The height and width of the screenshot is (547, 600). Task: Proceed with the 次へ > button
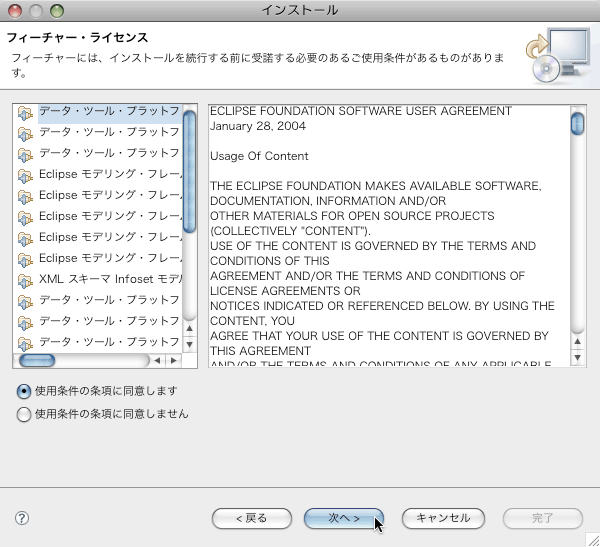344,518
